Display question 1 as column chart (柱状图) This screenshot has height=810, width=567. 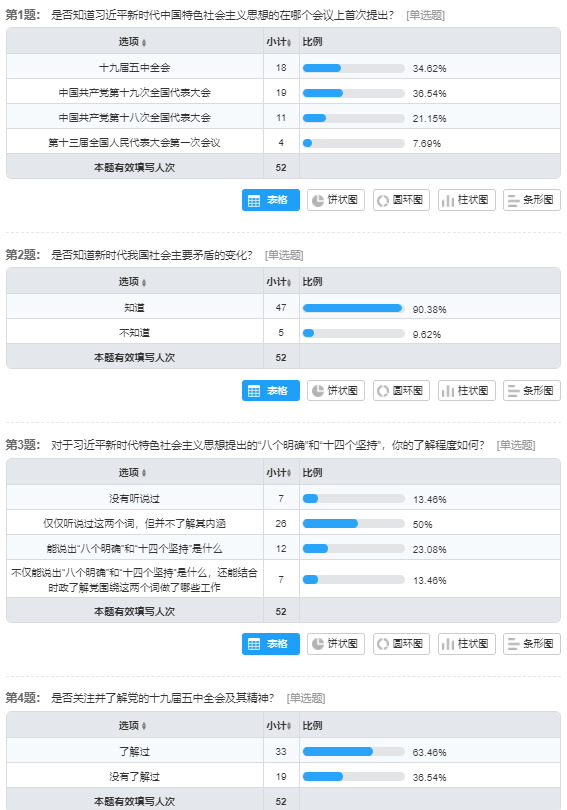point(466,200)
